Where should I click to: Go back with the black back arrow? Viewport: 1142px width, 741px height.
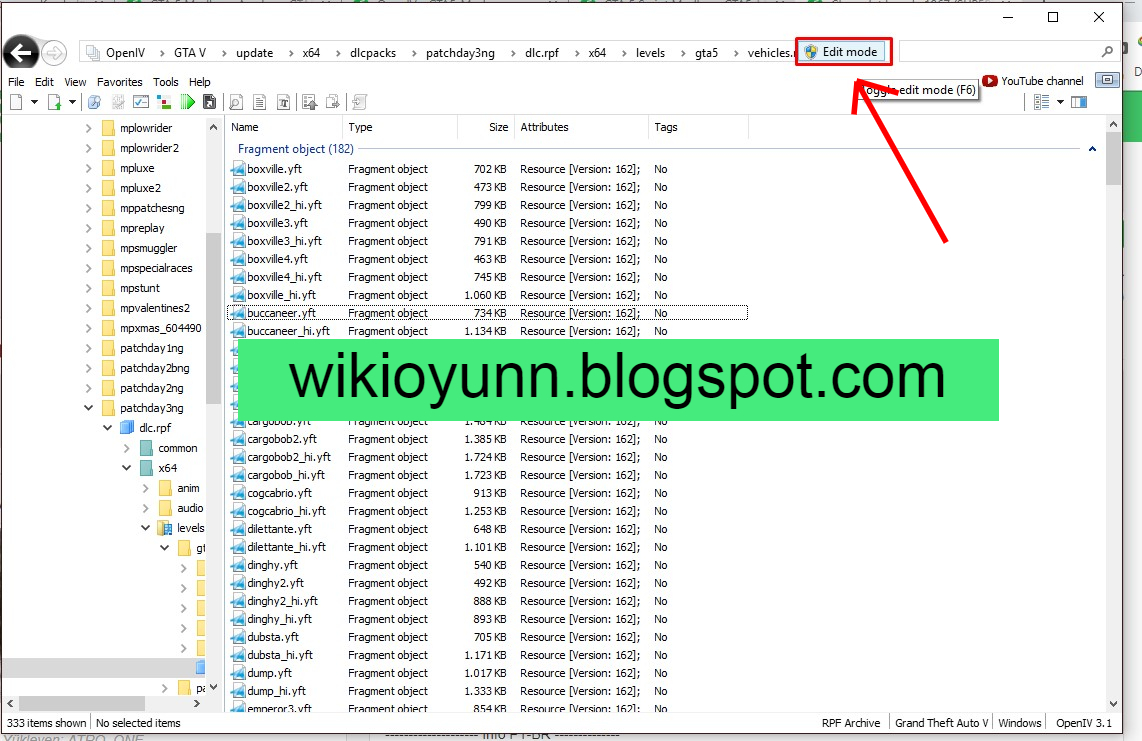click(x=21, y=52)
